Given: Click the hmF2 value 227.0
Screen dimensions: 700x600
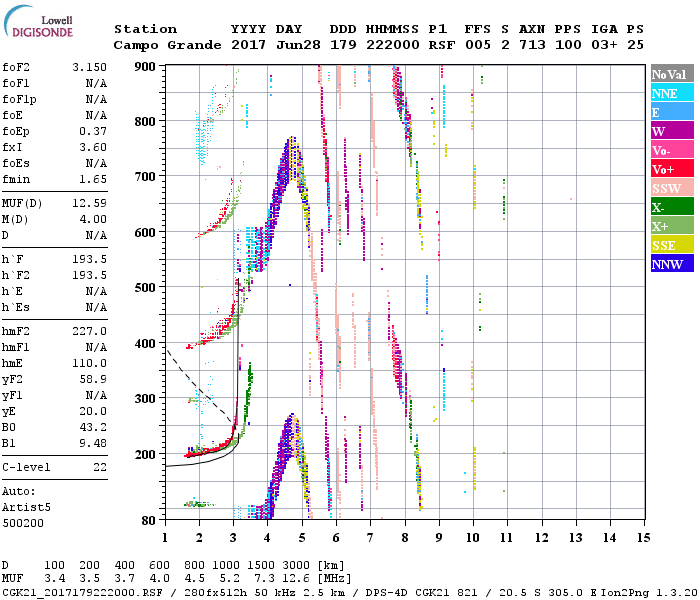Looking at the screenshot, I should tap(89, 331).
